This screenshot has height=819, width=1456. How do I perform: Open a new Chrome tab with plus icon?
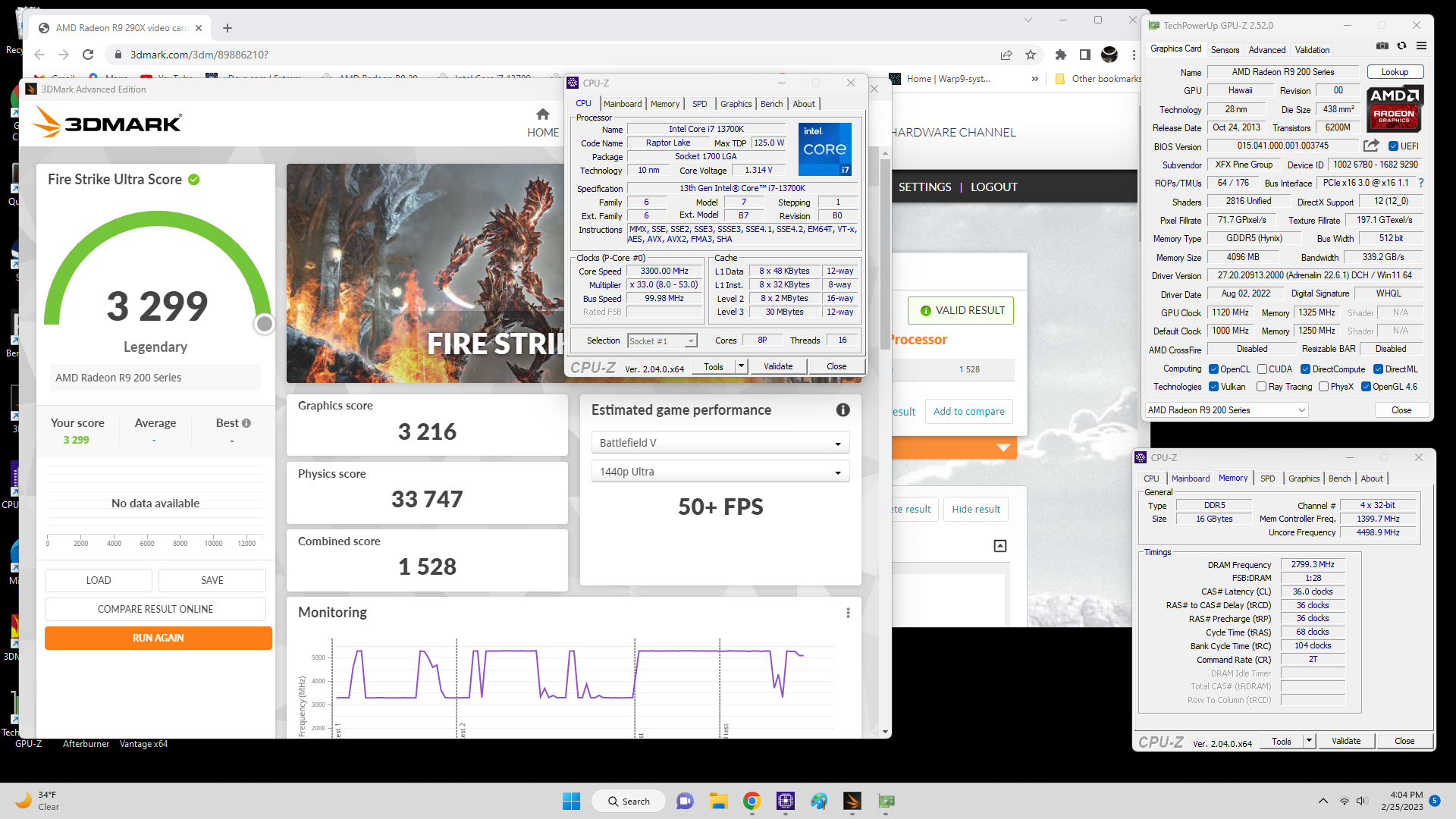pos(227,28)
